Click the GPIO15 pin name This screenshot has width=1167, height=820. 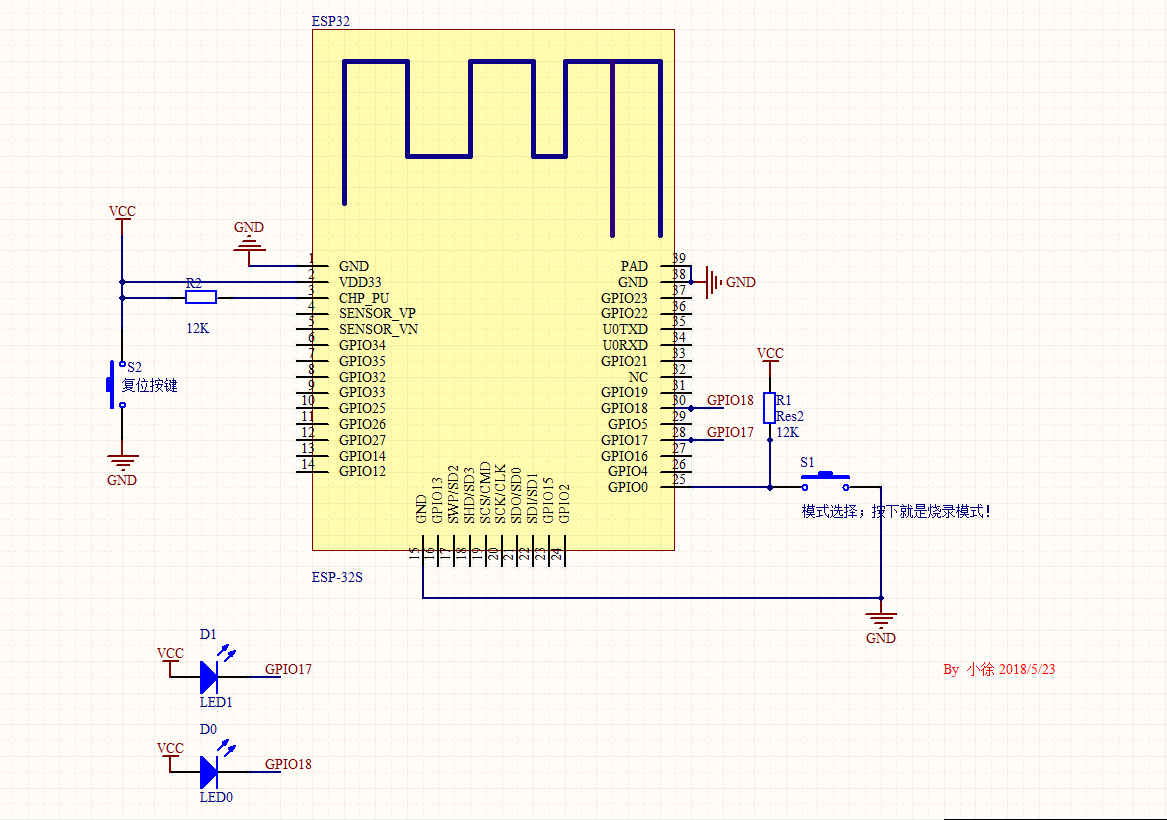coord(548,500)
